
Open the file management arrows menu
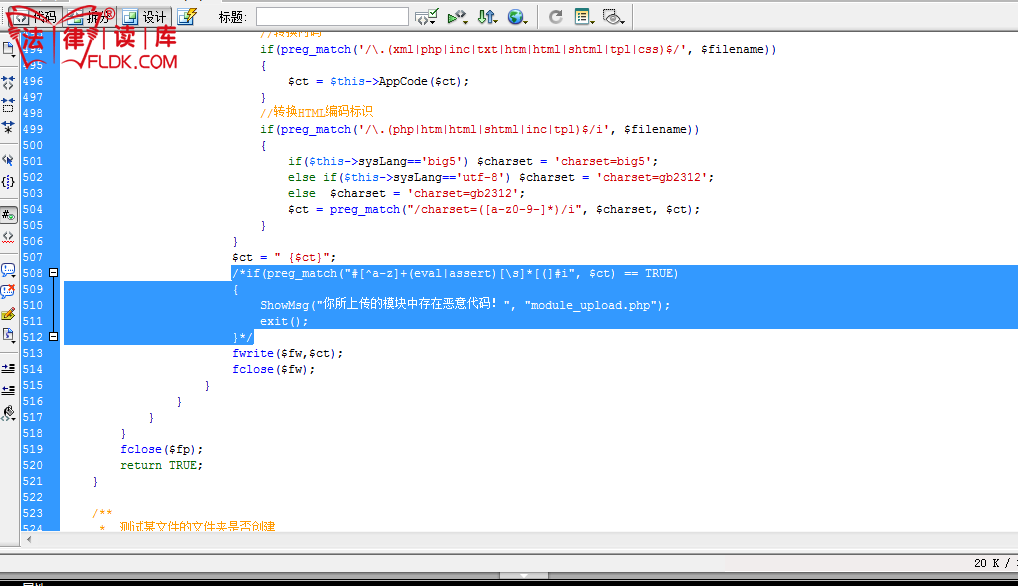coord(487,17)
